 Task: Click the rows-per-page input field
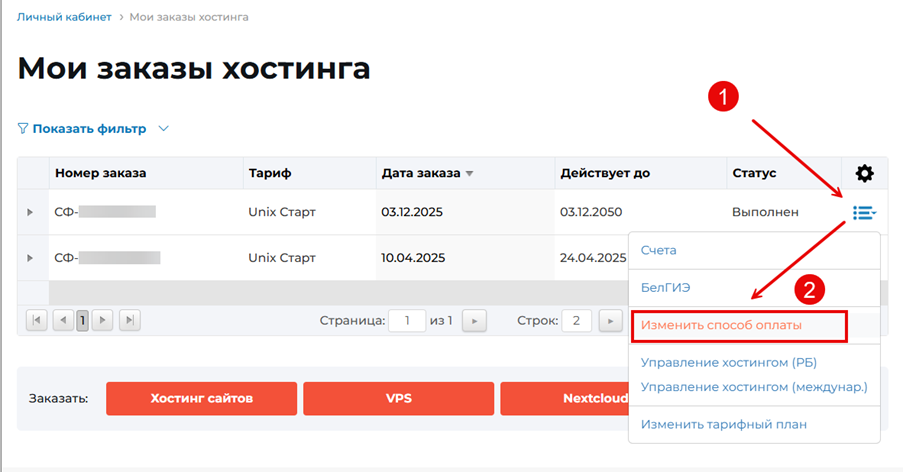[576, 321]
